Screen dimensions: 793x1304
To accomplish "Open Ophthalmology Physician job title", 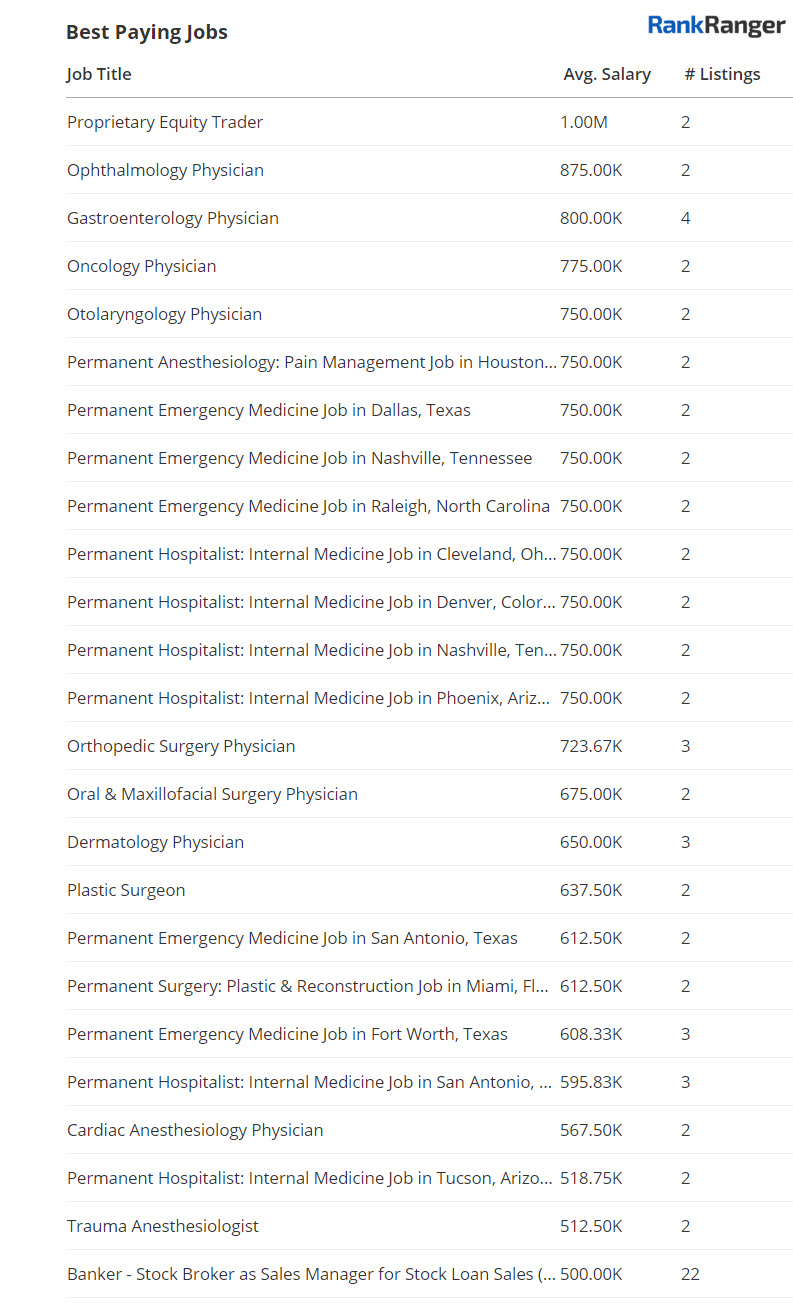I will click(165, 170).
